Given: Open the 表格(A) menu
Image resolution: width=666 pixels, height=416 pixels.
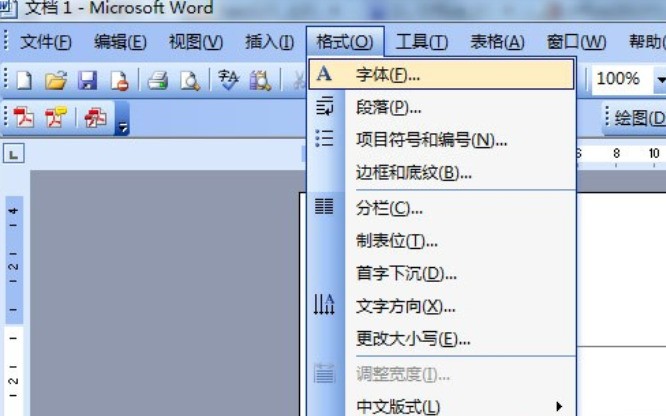Looking at the screenshot, I should (x=497, y=42).
